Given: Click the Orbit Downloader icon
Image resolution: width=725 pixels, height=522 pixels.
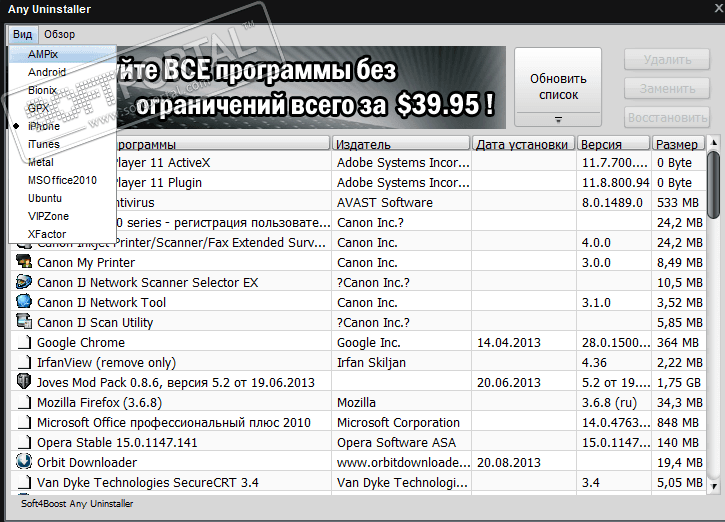Looking at the screenshot, I should [x=24, y=462].
